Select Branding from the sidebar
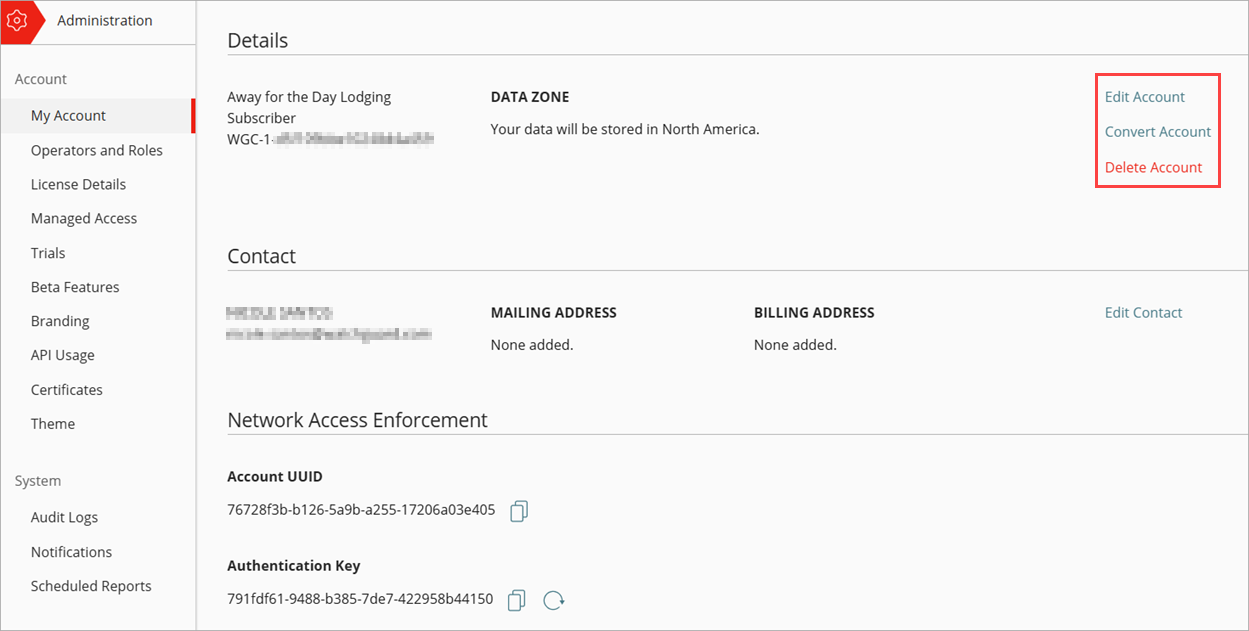This screenshot has width=1249, height=631. coord(60,321)
